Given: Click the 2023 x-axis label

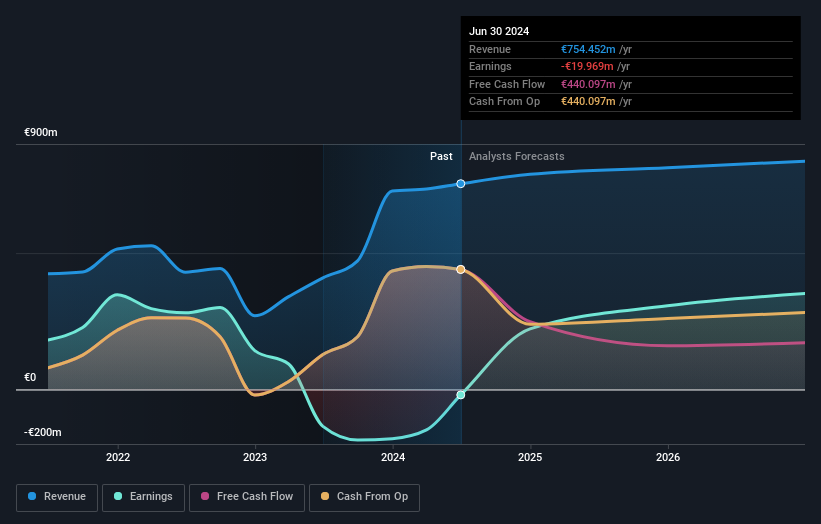Looking at the screenshot, I should coord(255,458).
